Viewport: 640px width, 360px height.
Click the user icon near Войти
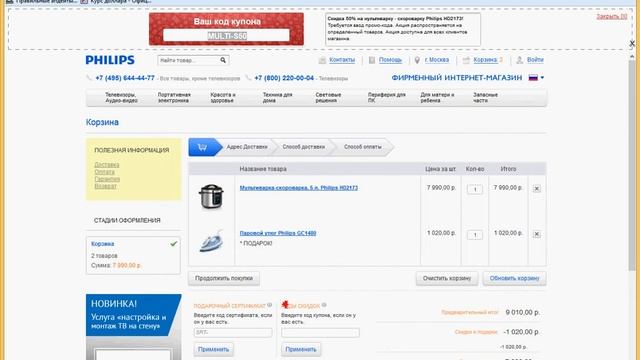pos(520,60)
